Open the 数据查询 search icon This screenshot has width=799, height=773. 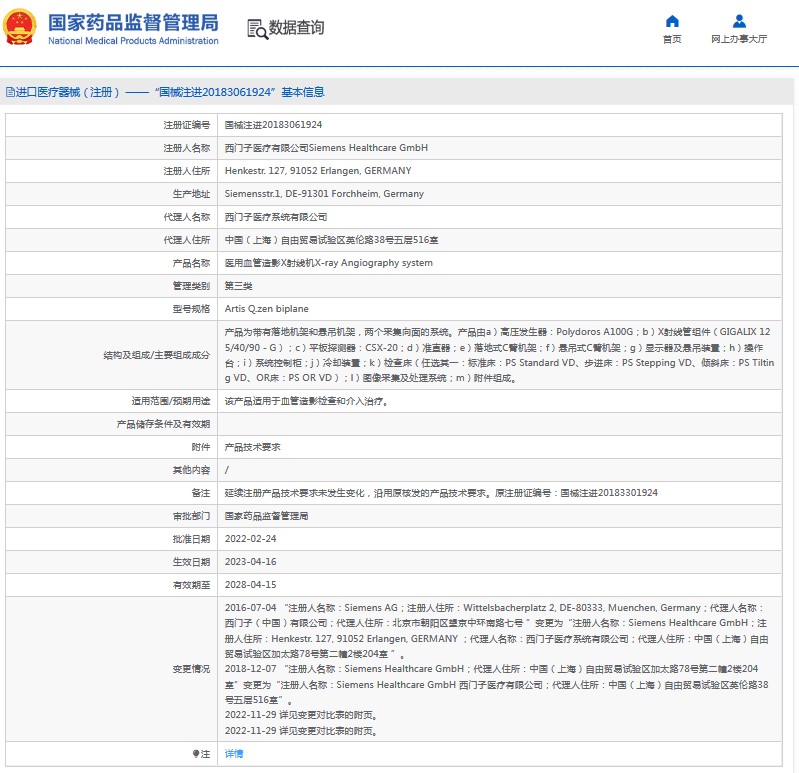(x=257, y=29)
